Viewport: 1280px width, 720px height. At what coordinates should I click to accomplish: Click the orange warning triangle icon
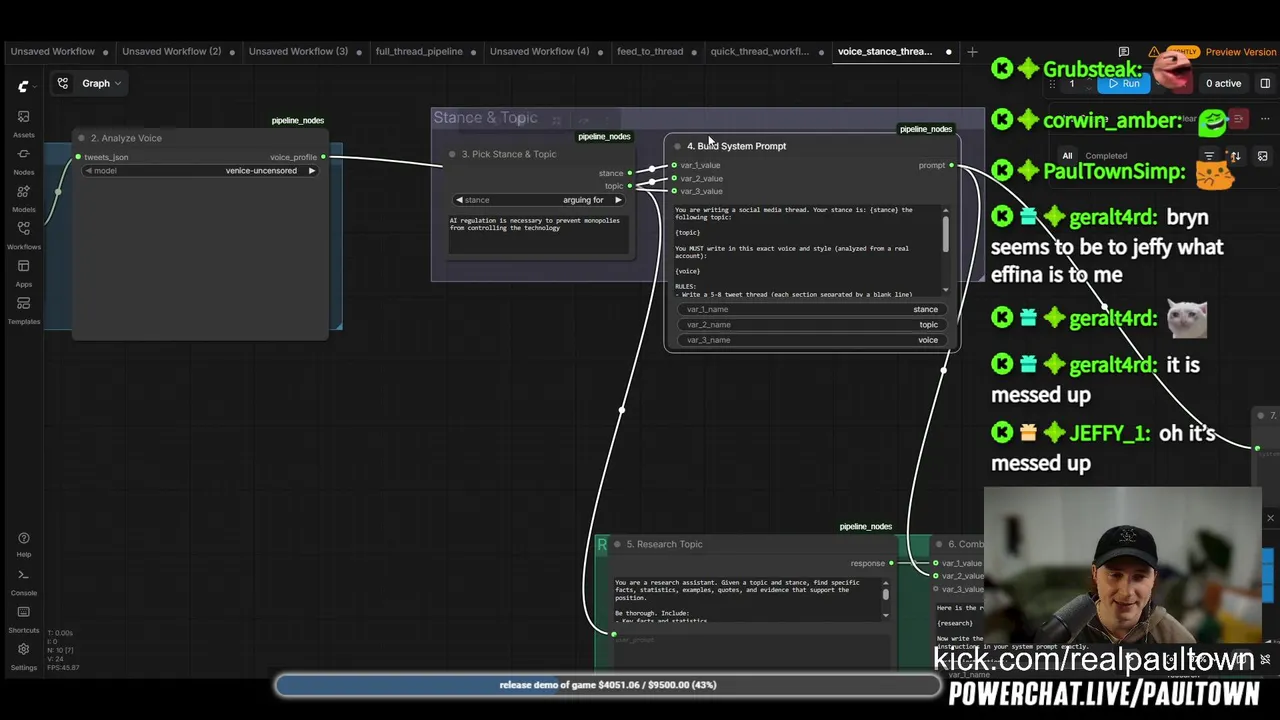click(1154, 52)
